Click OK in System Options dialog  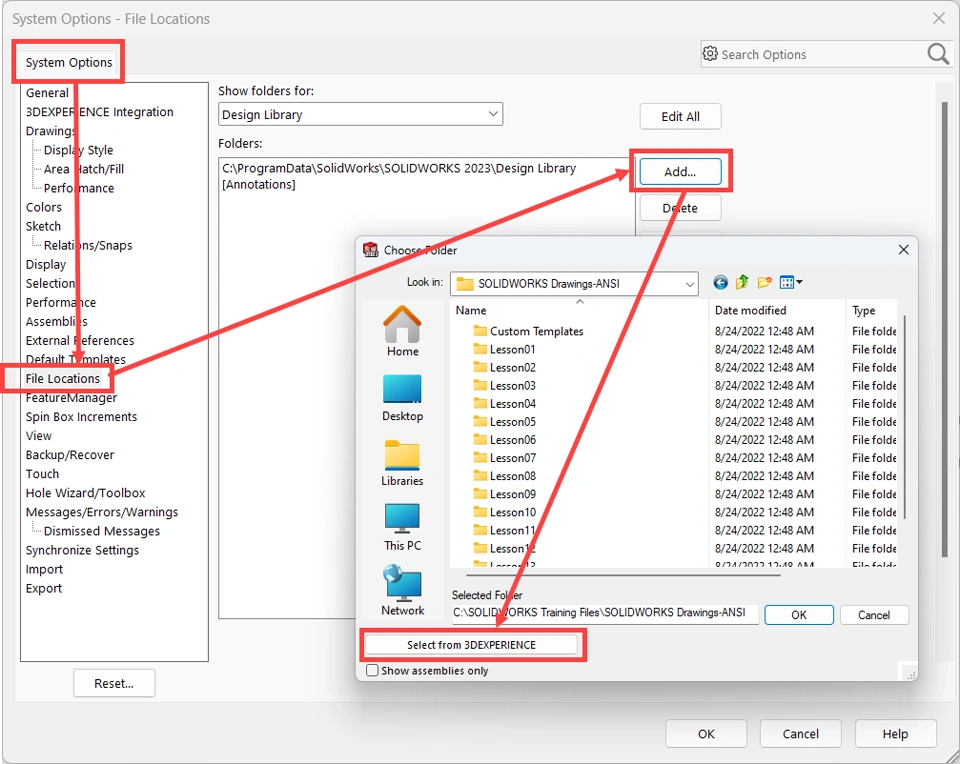click(x=706, y=733)
